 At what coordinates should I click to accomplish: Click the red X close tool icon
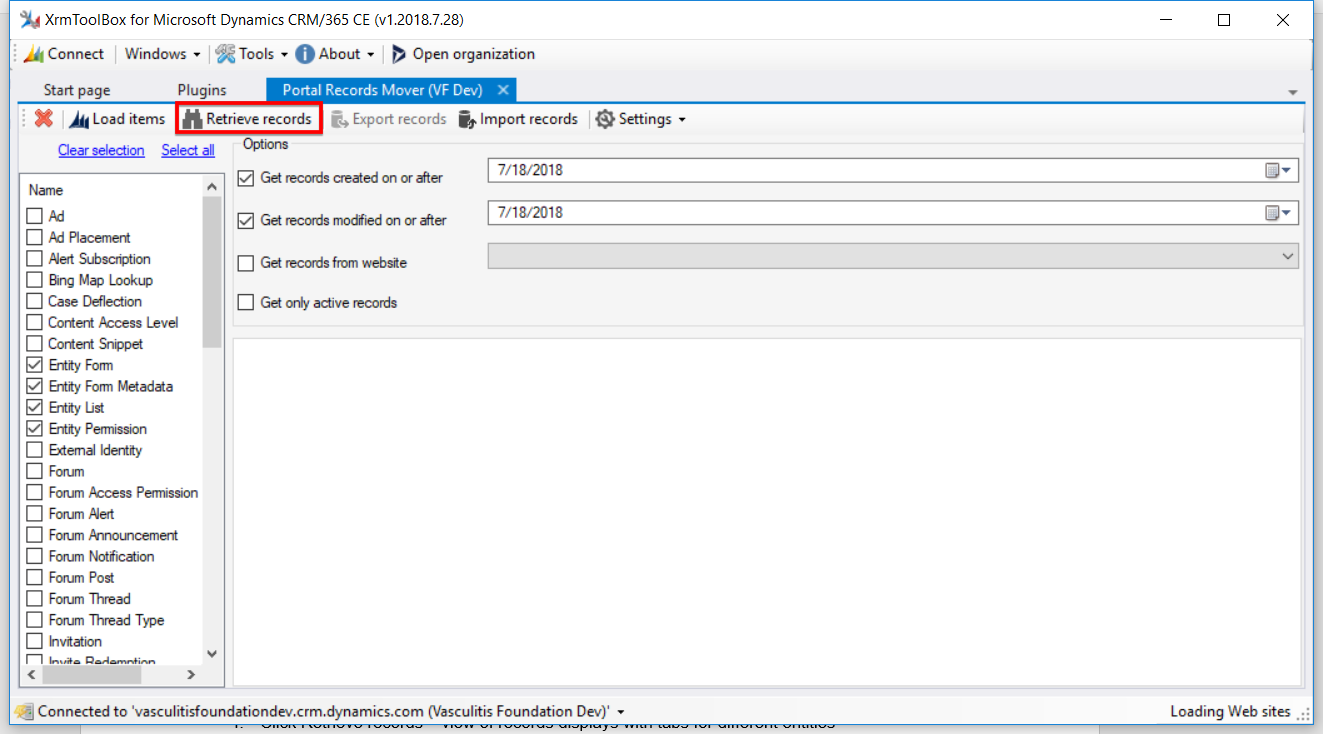(x=43, y=119)
